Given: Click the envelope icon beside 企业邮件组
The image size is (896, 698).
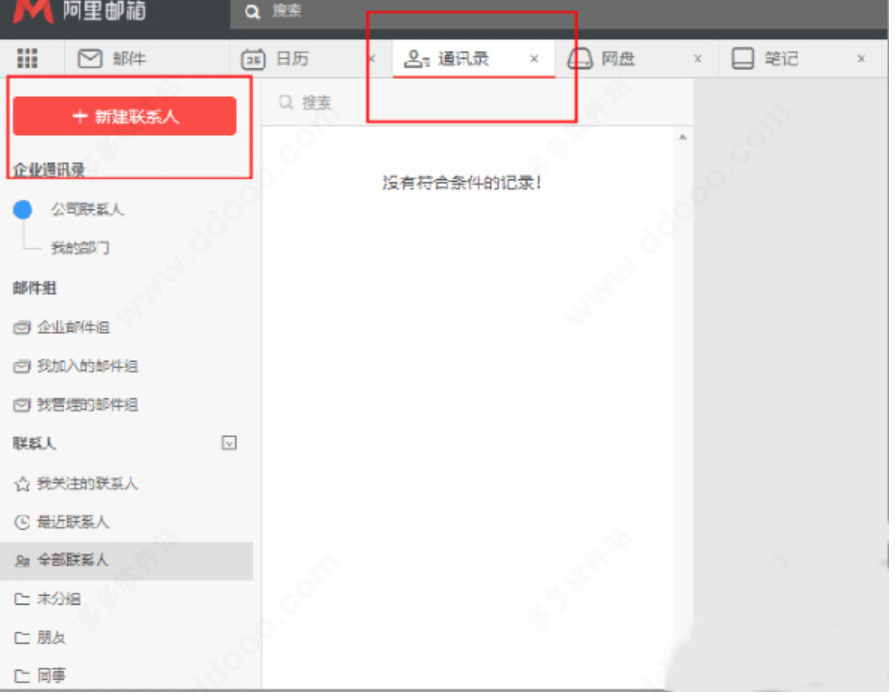Looking at the screenshot, I should point(22,328).
